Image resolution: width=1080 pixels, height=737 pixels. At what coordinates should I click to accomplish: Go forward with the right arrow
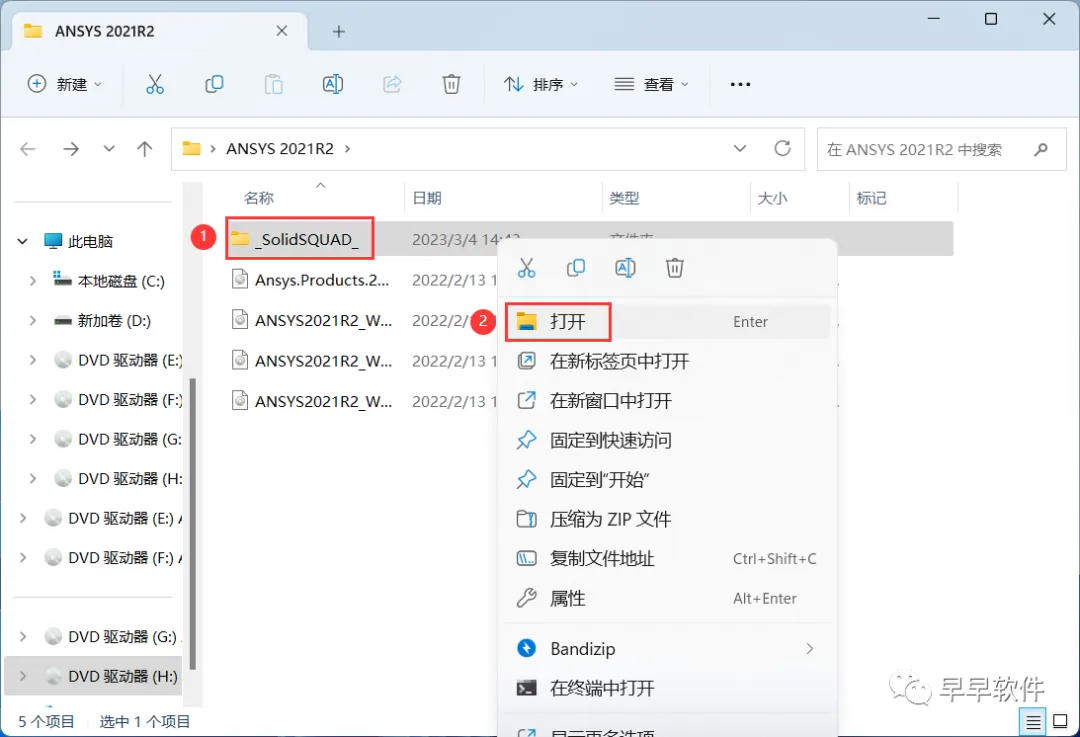[71, 149]
